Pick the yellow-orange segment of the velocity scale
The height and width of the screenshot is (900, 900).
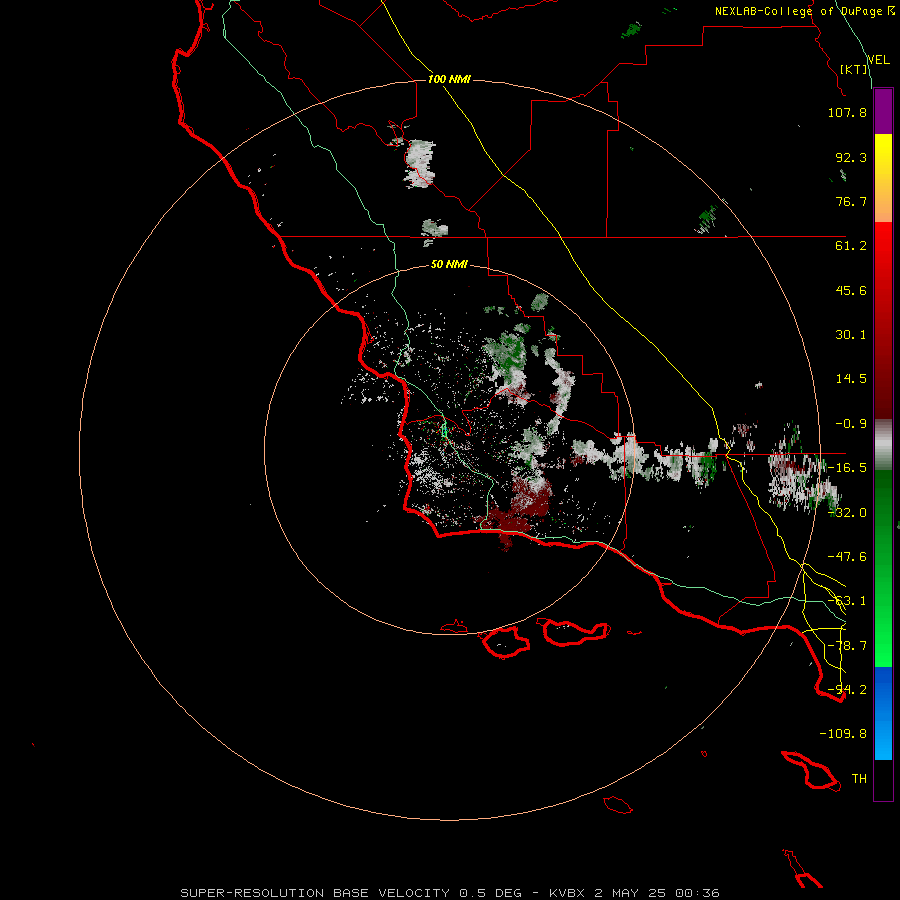pyautogui.click(x=883, y=178)
